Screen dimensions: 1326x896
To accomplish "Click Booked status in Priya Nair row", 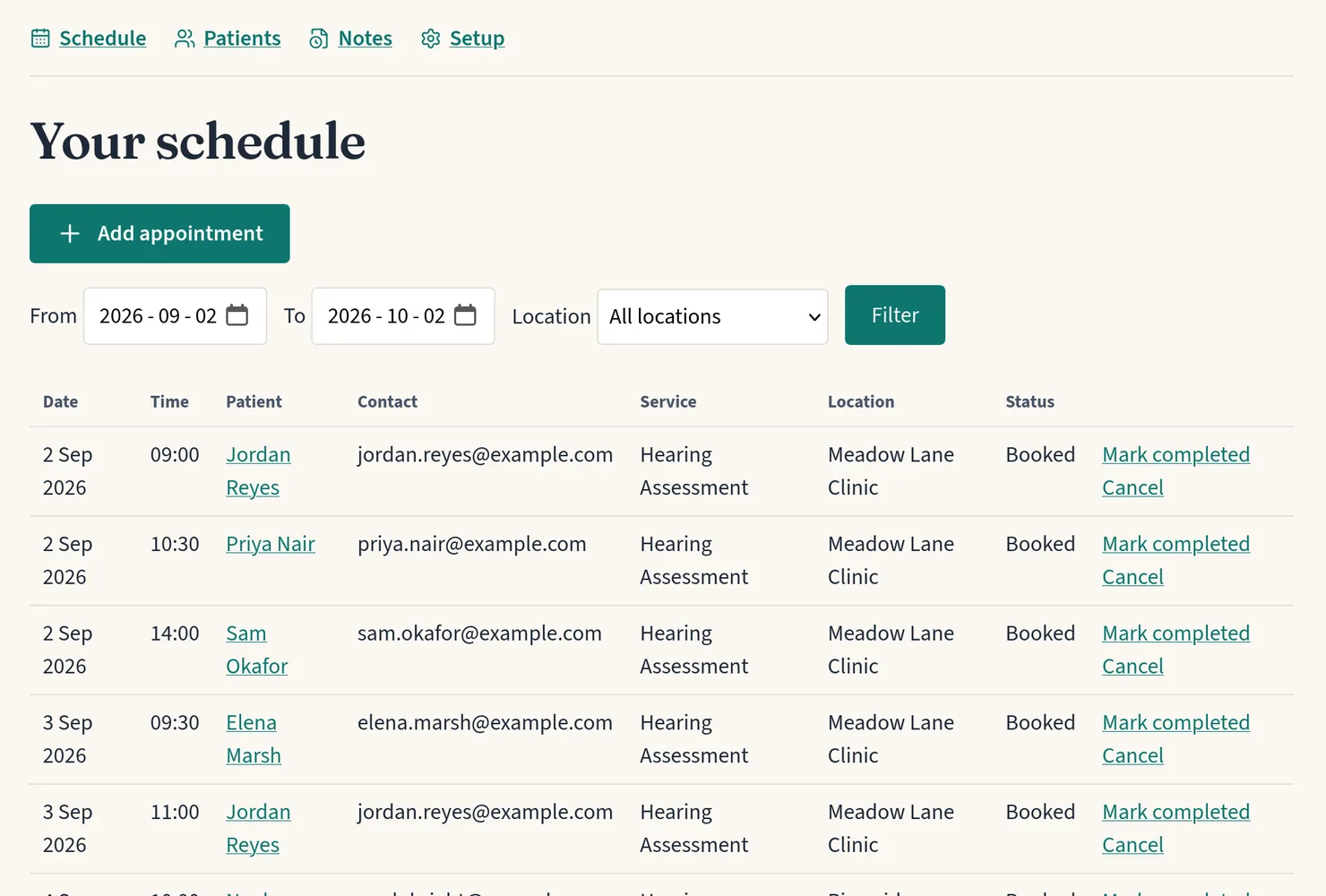I will pos(1040,545).
